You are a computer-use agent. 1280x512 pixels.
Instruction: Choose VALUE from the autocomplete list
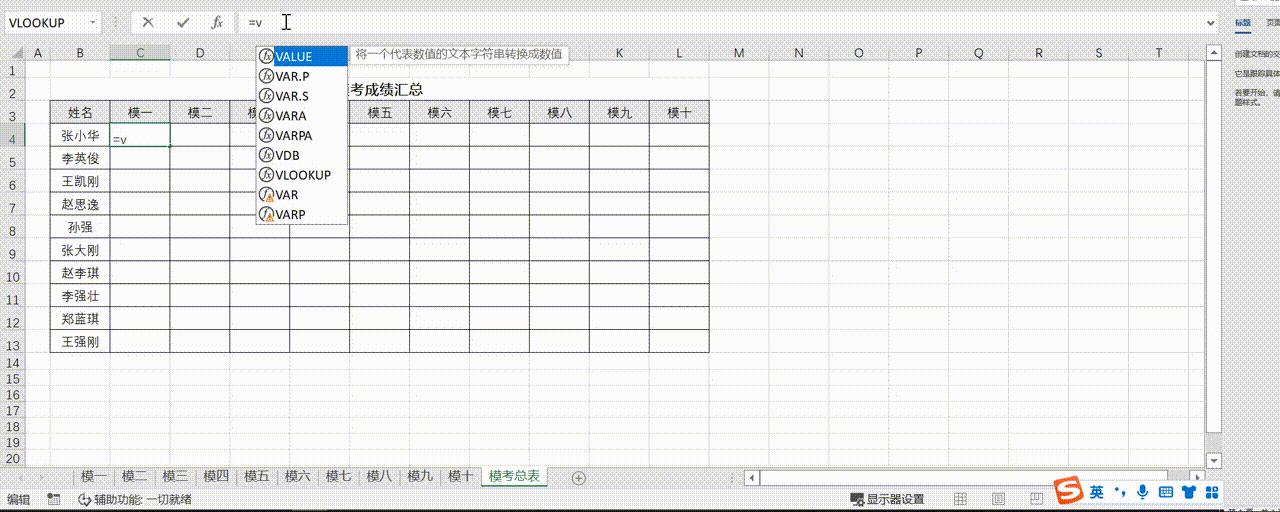point(302,57)
